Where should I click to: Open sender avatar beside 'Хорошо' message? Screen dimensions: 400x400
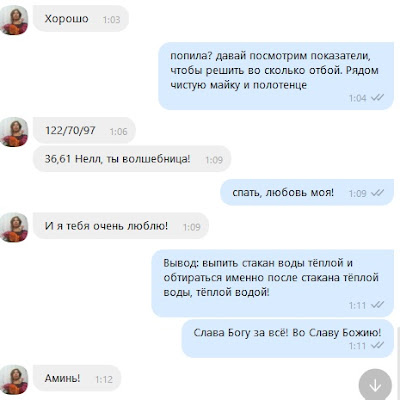tap(14, 20)
